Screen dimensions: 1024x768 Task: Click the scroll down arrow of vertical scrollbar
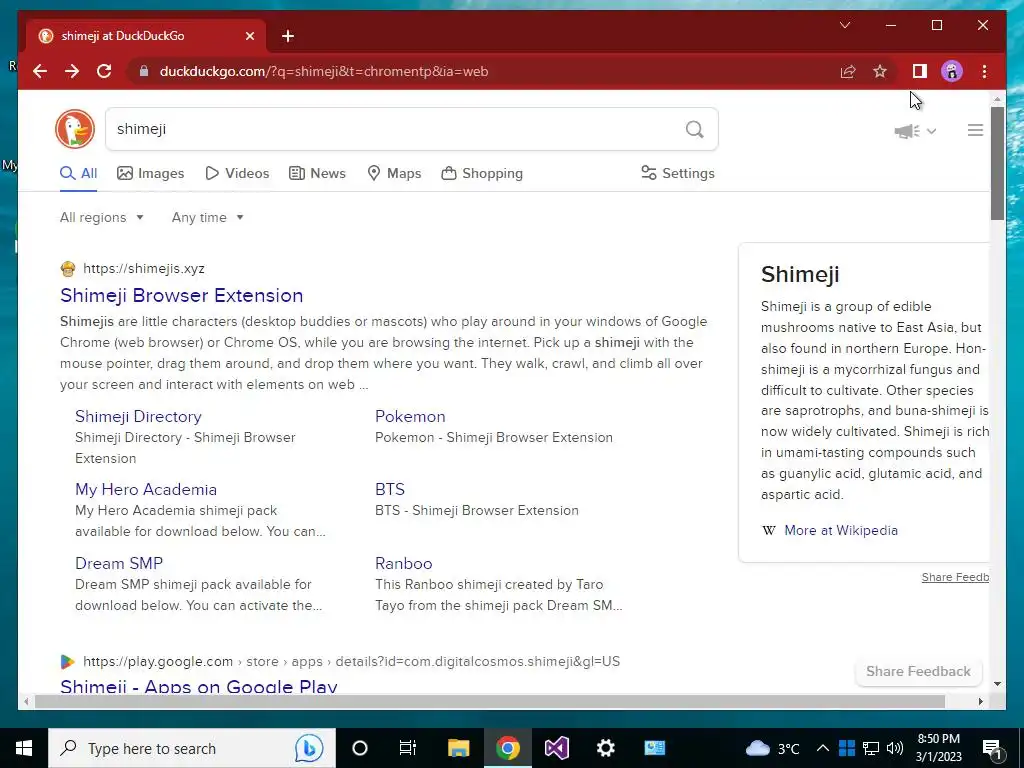997,684
